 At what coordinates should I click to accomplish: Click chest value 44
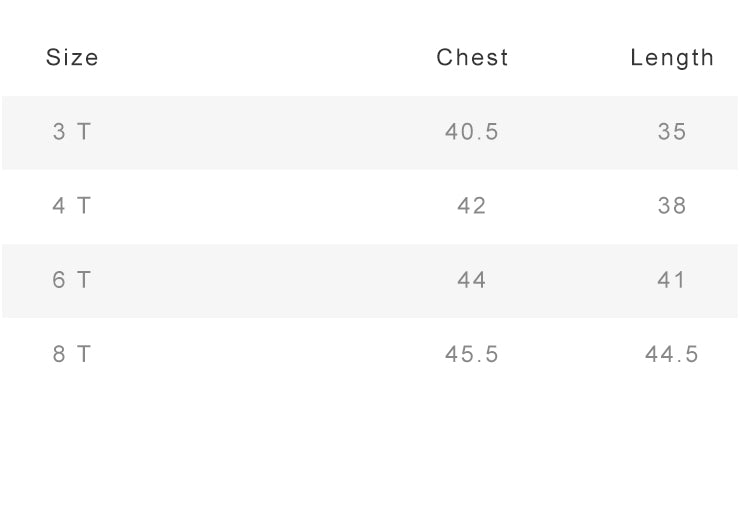(472, 280)
